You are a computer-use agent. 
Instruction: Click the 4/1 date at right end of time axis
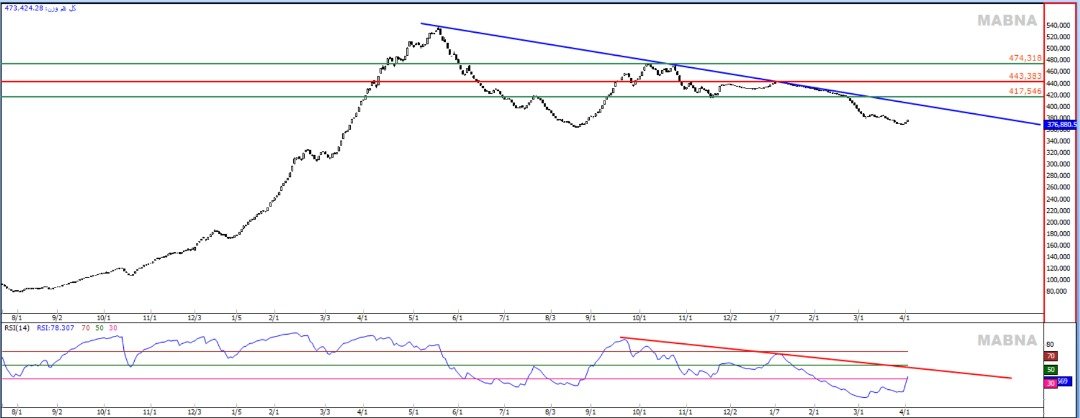coord(905,316)
